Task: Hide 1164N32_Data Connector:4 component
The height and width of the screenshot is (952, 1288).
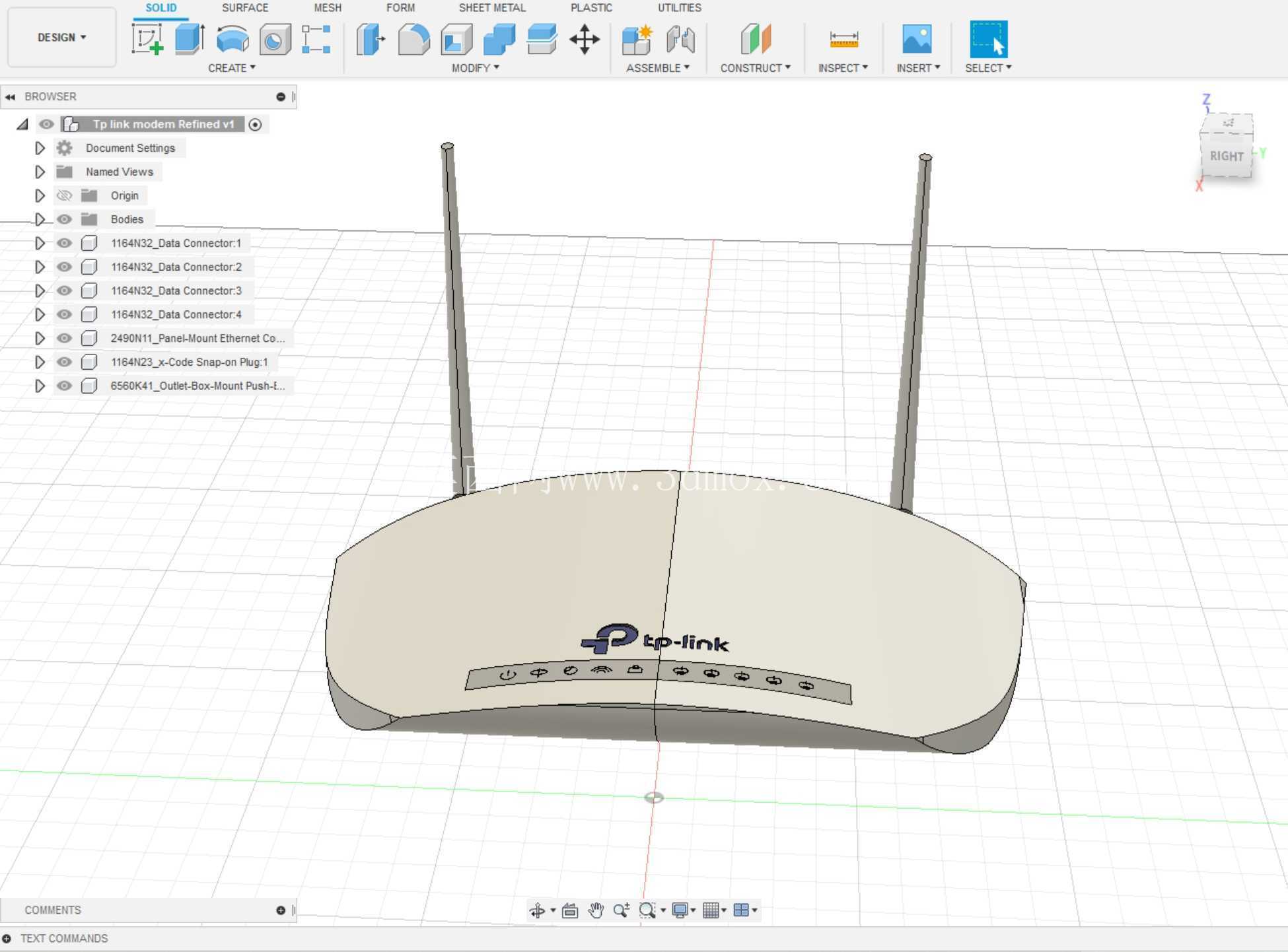Action: [64, 314]
